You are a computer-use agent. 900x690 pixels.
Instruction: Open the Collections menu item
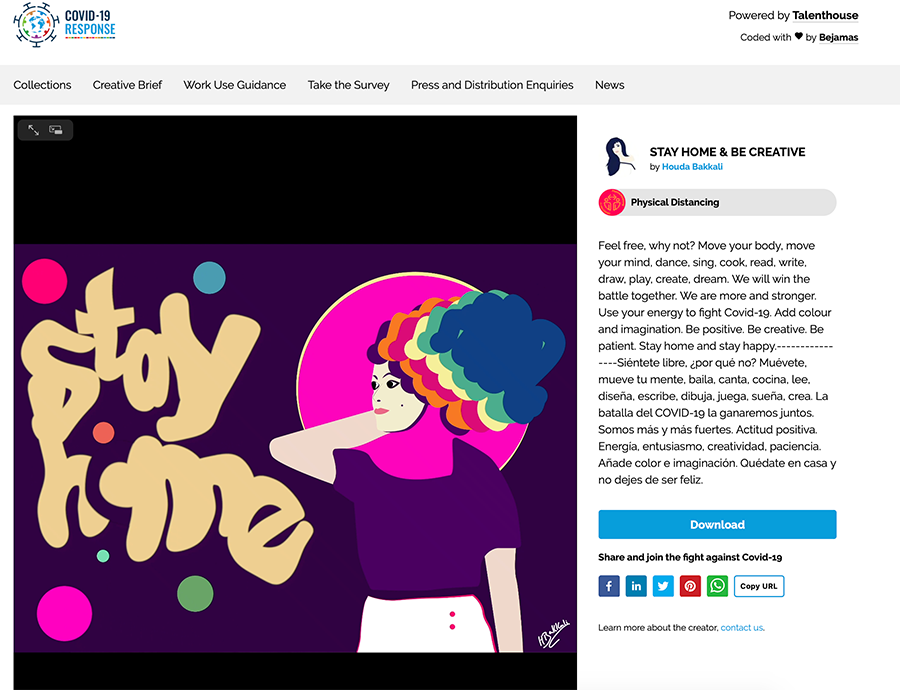tap(42, 85)
